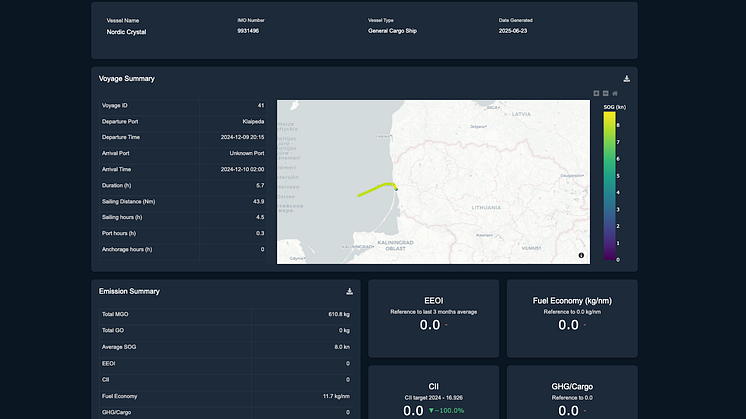This screenshot has height=419, width=746.
Task: Select the Voyage ID row
Action: coord(183,105)
